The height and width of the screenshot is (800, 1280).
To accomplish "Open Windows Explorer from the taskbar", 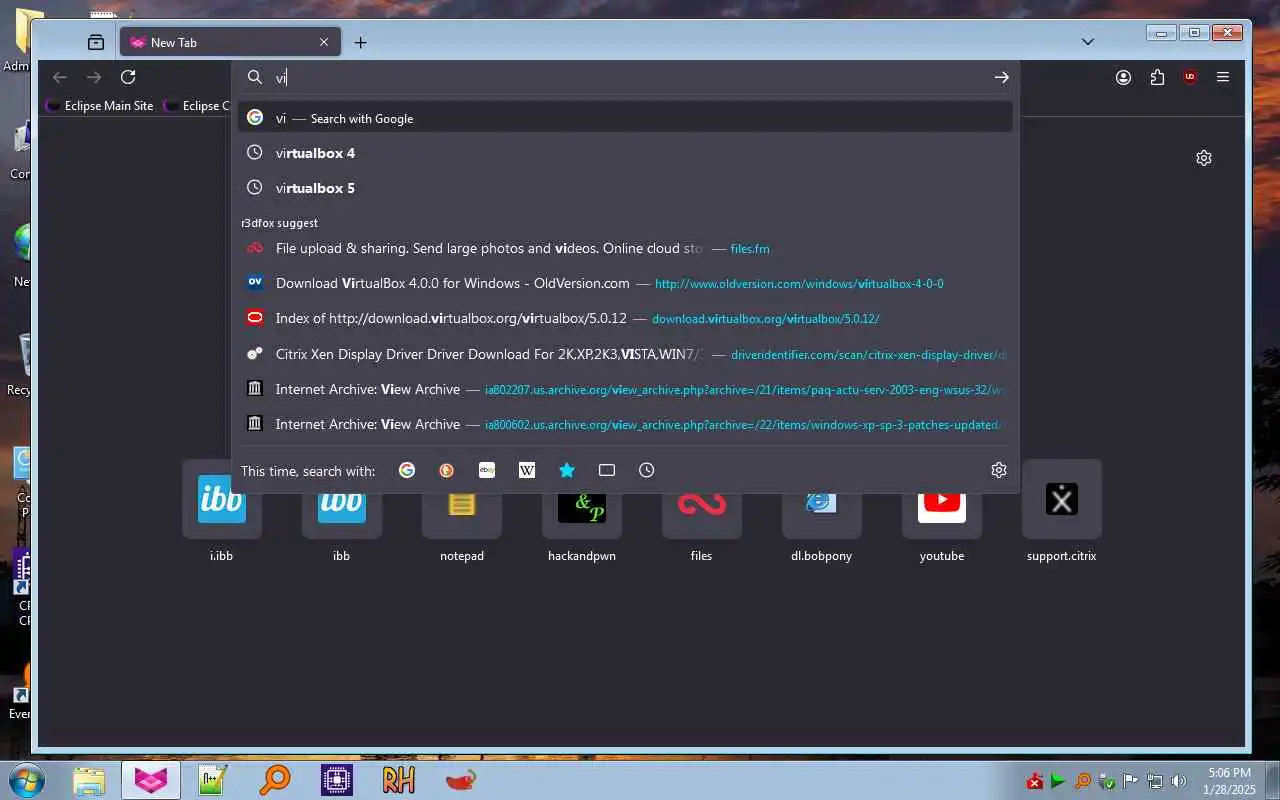I will [89, 780].
